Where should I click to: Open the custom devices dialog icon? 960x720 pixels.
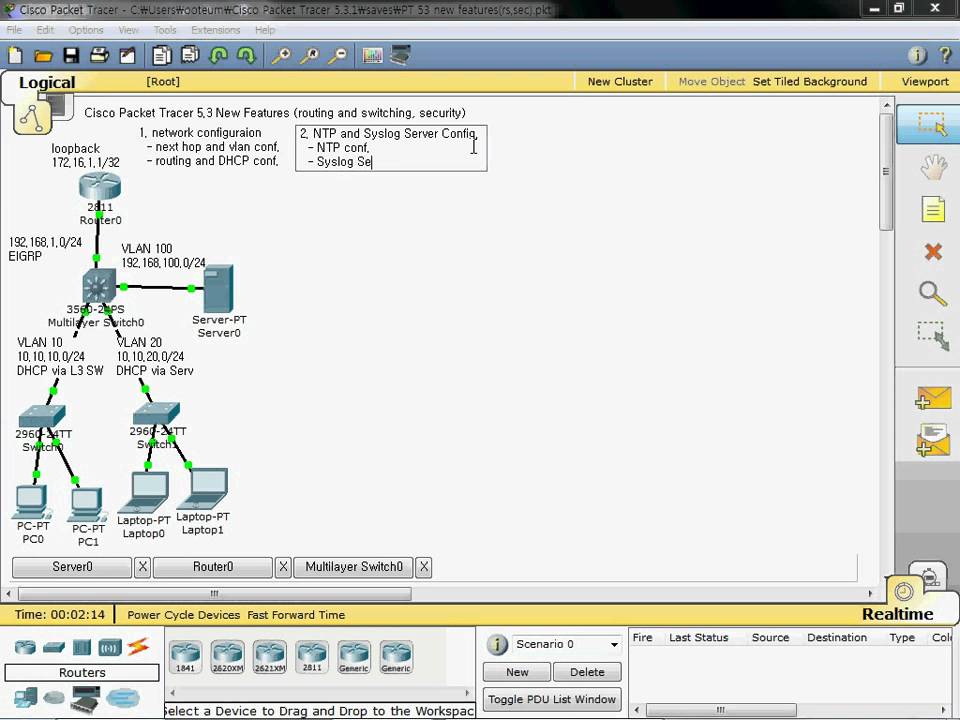[400, 55]
